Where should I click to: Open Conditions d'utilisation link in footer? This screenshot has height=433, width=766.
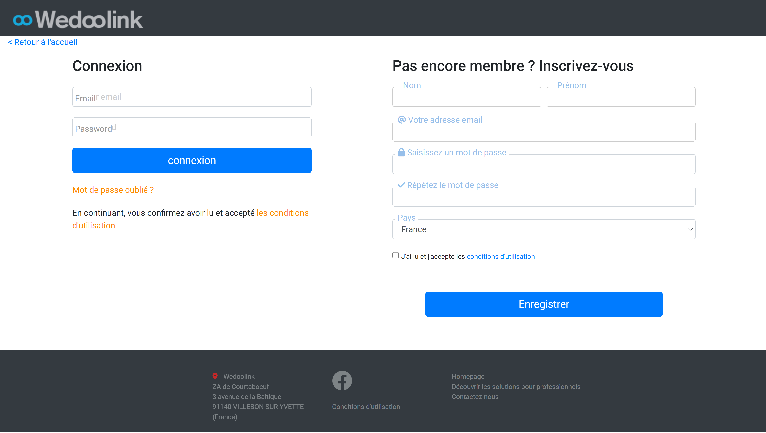coord(366,406)
